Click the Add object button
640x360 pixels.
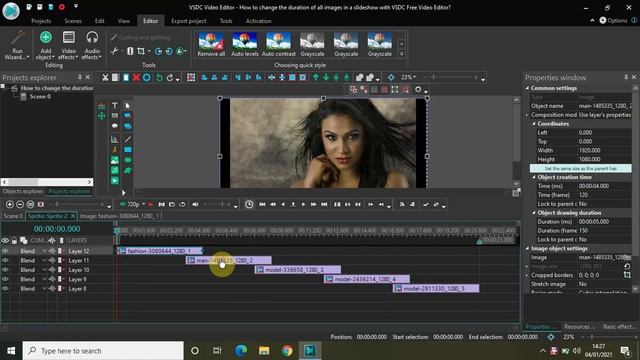coord(46,45)
